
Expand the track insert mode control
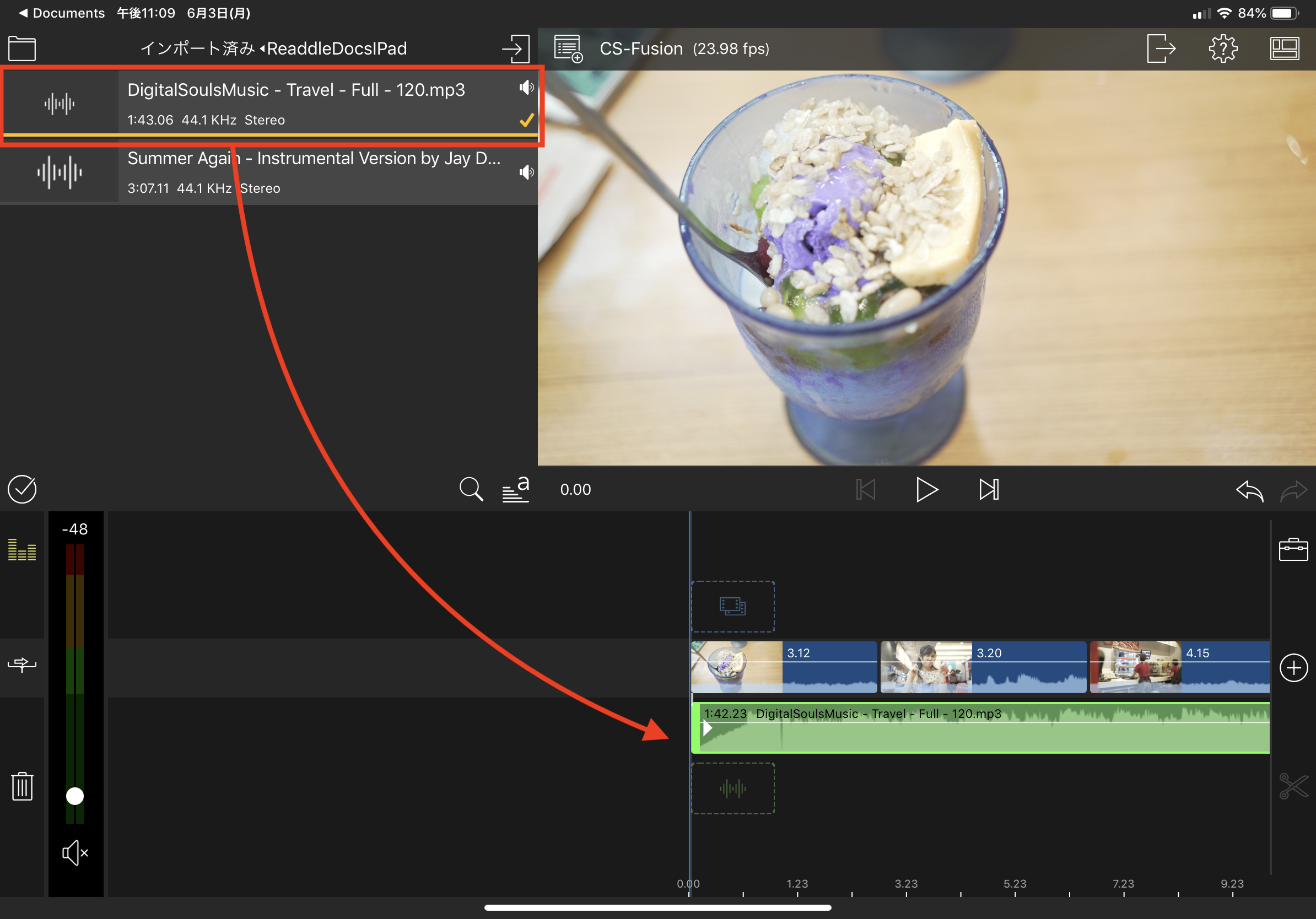22,664
